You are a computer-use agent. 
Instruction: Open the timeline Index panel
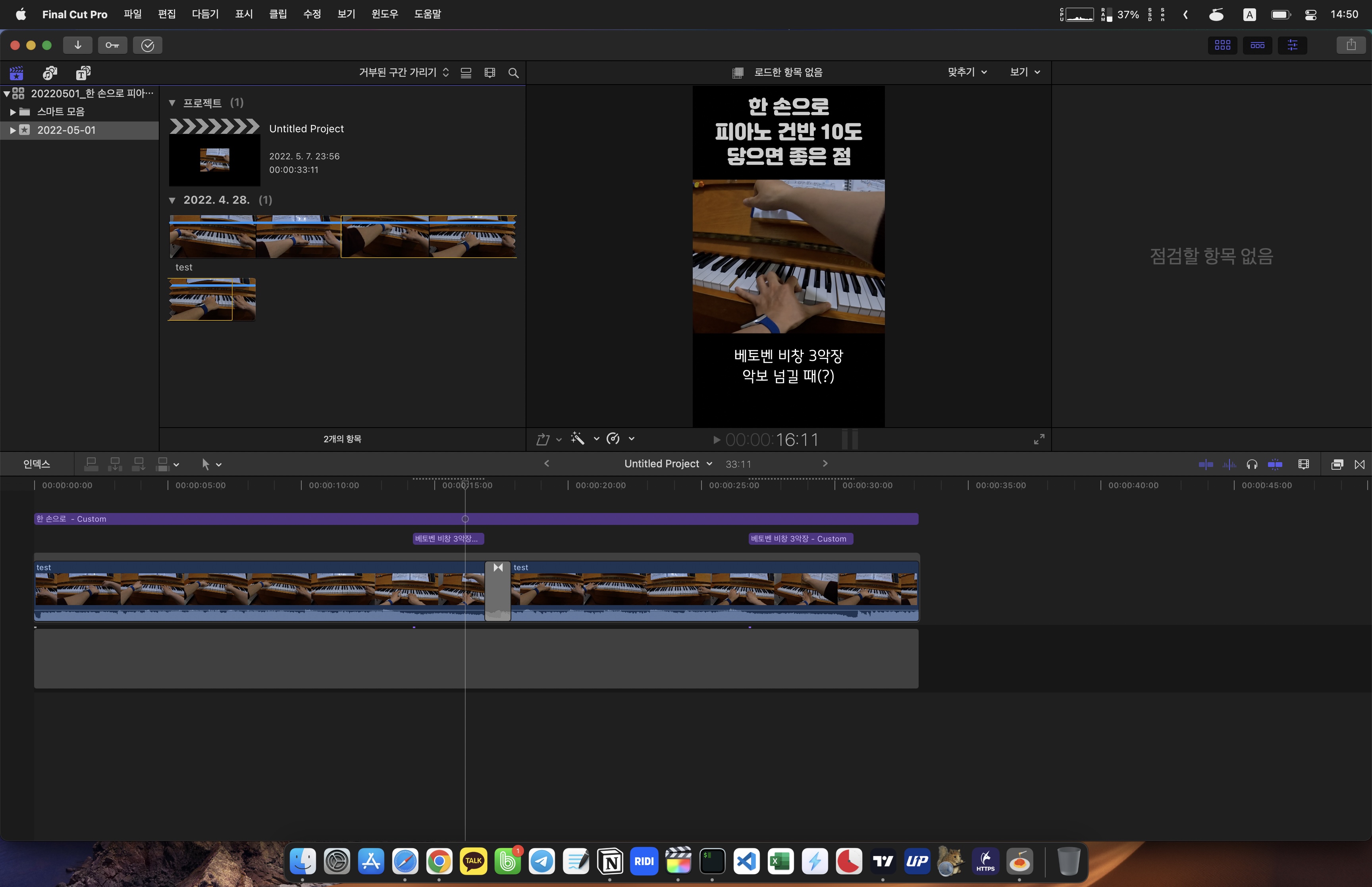point(37,464)
